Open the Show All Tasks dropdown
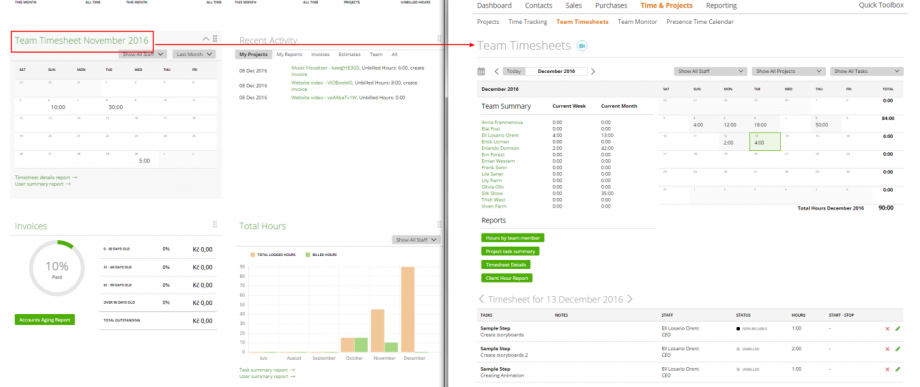This screenshot has height=387, width=920. [x=866, y=72]
